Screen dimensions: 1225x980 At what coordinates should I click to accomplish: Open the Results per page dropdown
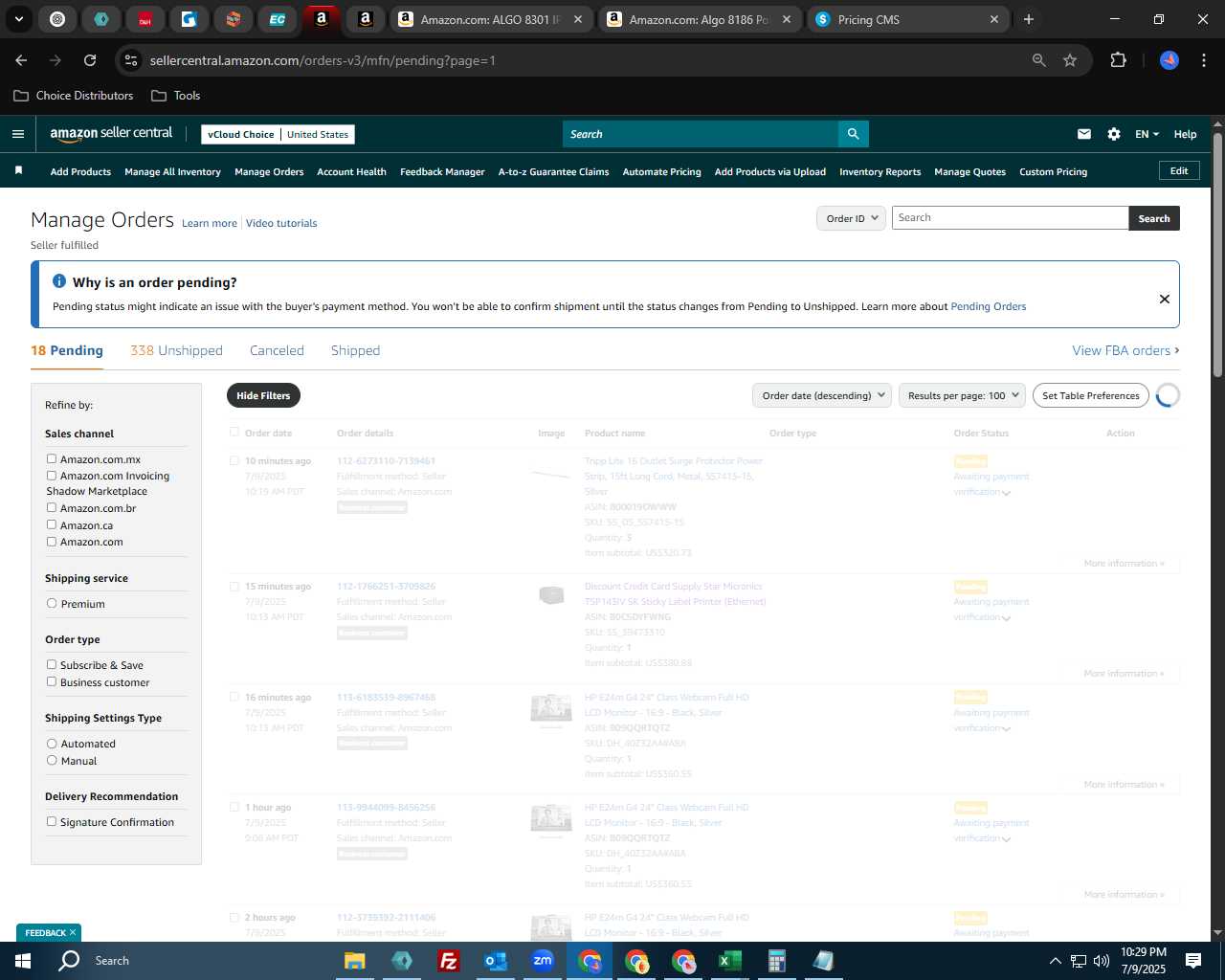point(962,395)
